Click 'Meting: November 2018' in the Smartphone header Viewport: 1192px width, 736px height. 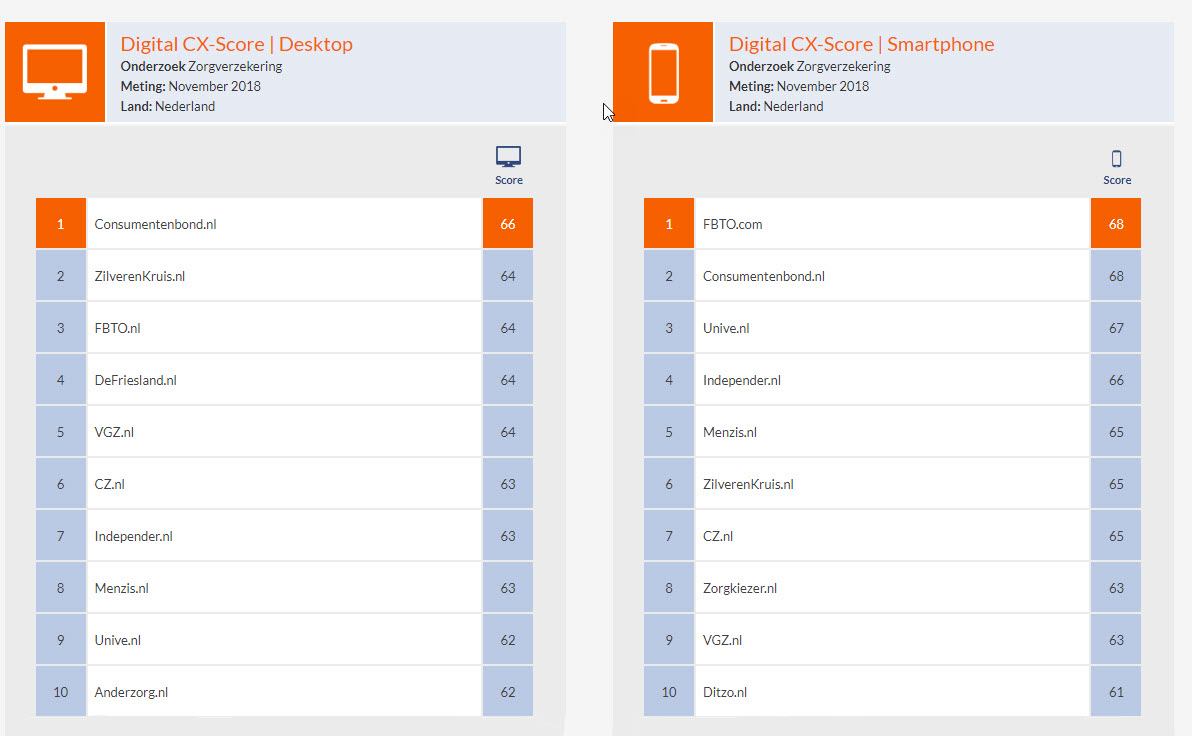click(x=799, y=86)
